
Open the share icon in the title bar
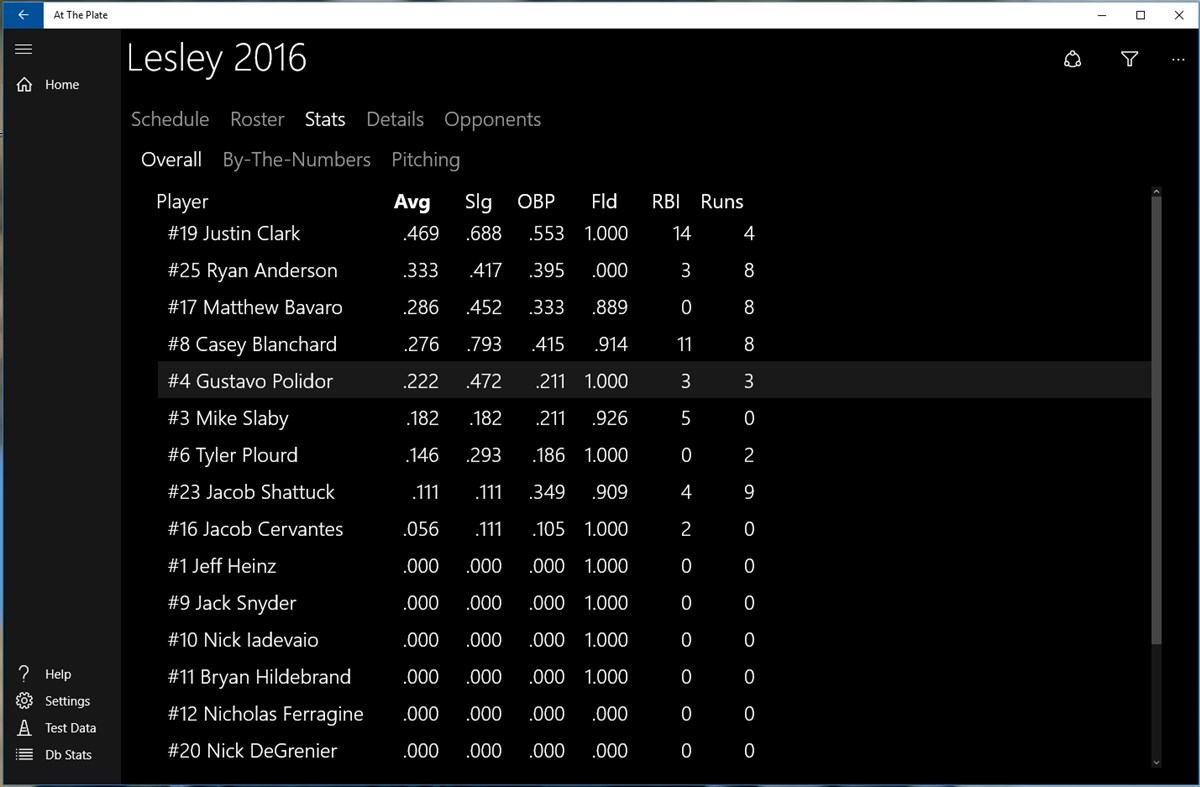[x=1073, y=59]
